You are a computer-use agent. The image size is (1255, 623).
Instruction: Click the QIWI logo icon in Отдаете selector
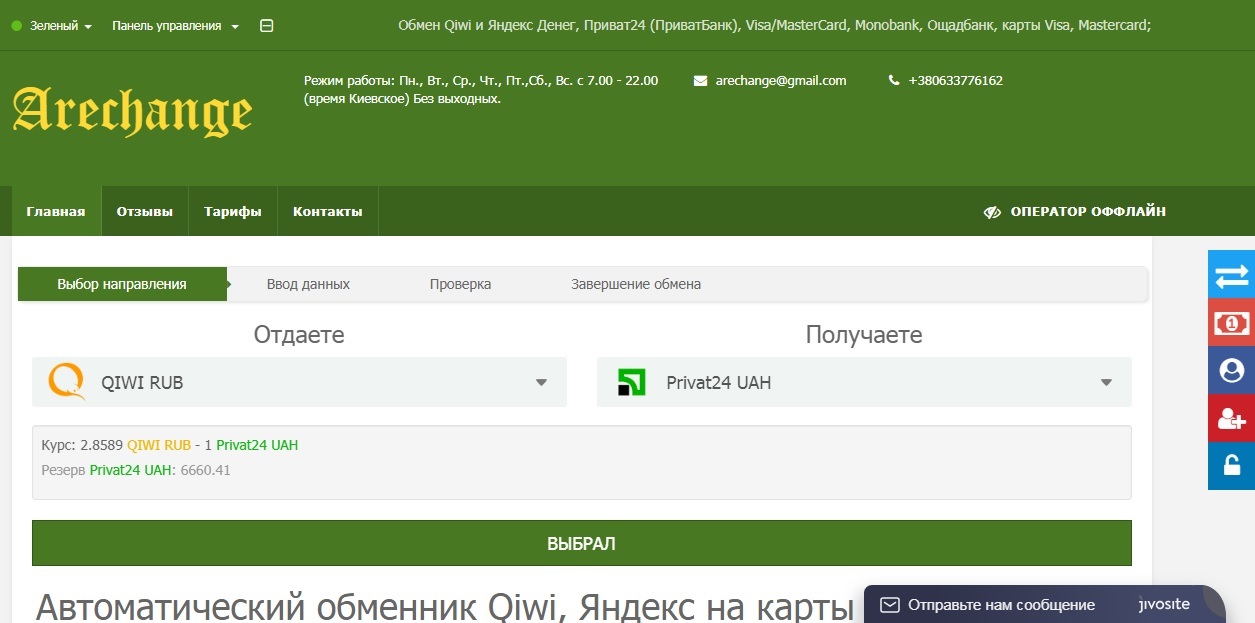67,382
